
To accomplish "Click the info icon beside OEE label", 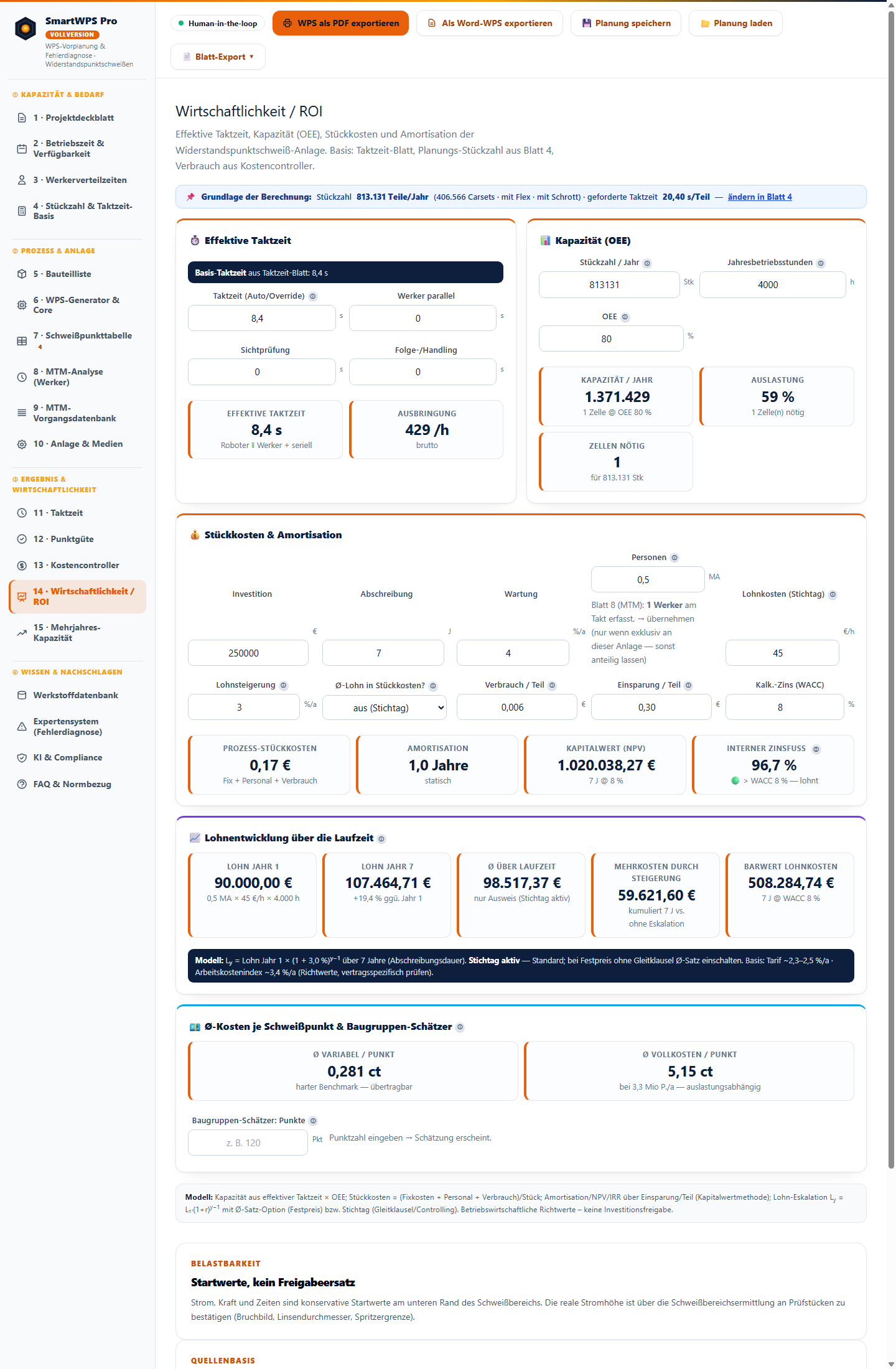I will pos(625,317).
